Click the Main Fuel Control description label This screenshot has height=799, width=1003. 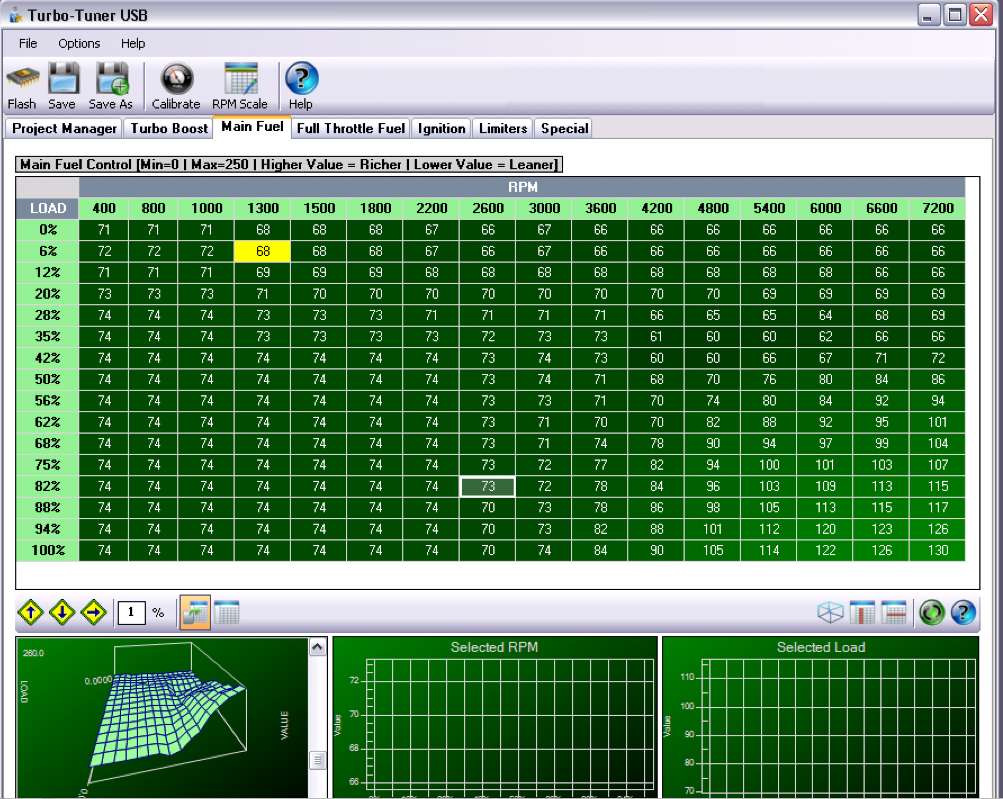tap(289, 164)
